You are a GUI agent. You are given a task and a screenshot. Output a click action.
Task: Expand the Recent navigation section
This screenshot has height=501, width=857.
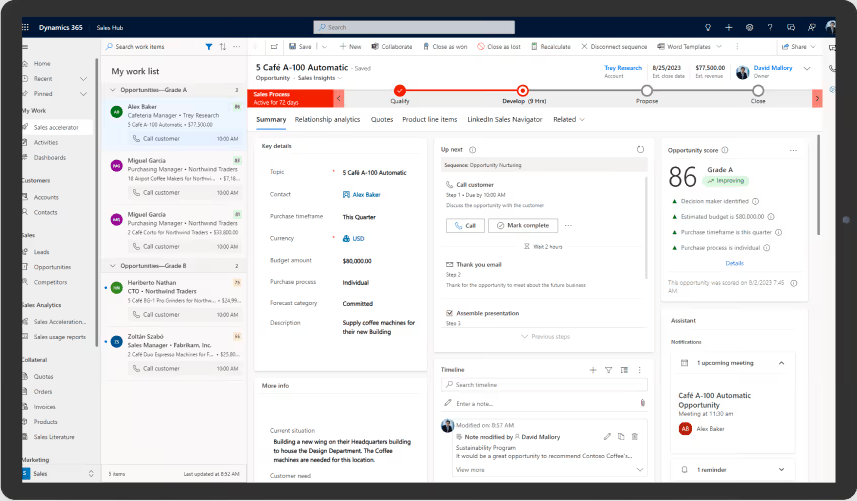point(84,79)
